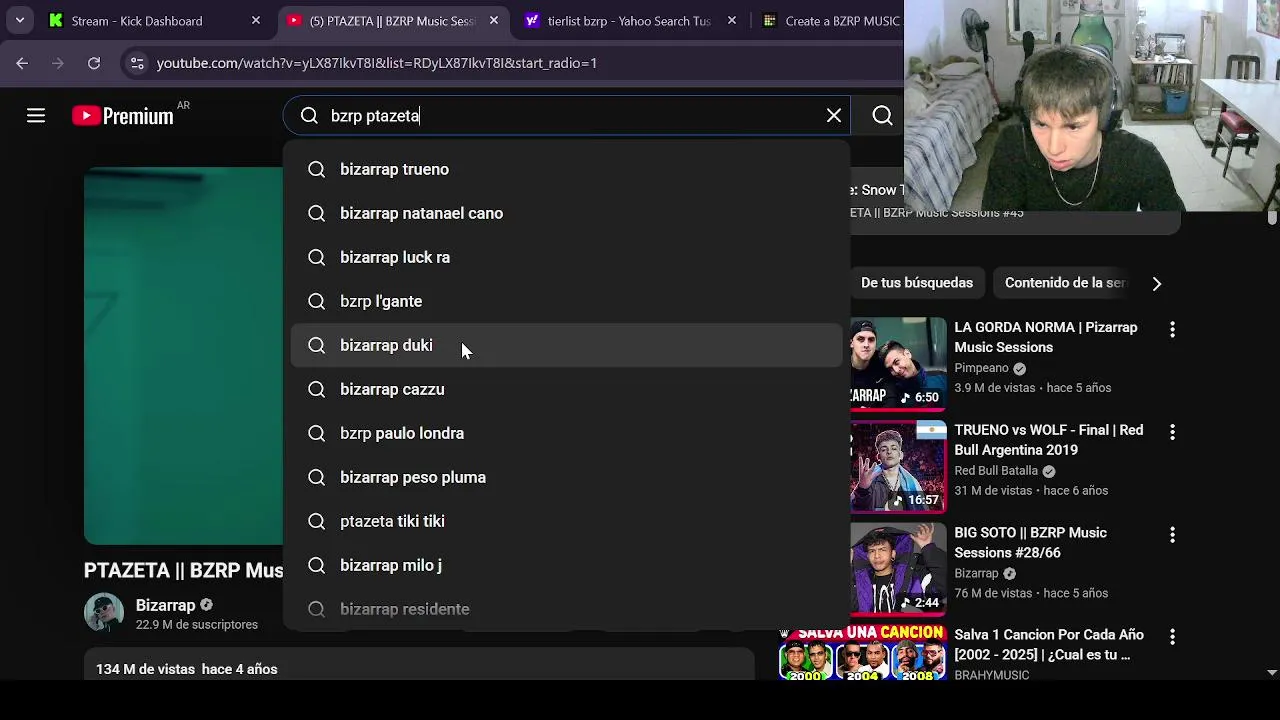The image size is (1280, 720).
Task: Go back with browser back arrow
Action: 22,63
